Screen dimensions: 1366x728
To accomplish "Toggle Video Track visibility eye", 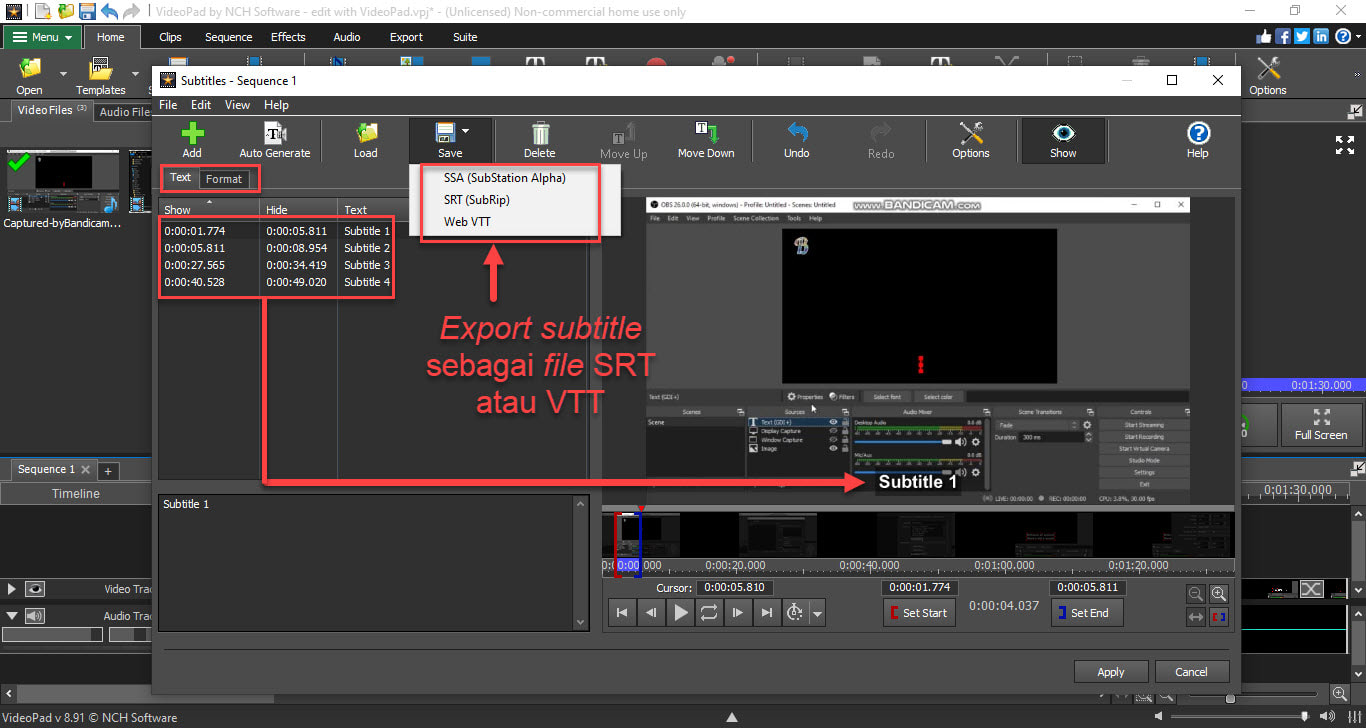I will 35,589.
